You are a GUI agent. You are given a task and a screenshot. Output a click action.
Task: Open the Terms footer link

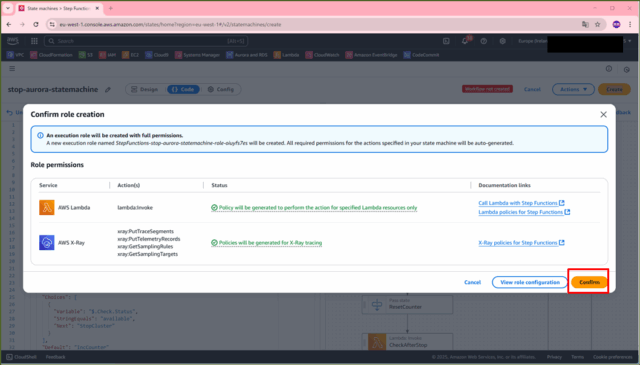click(577, 357)
